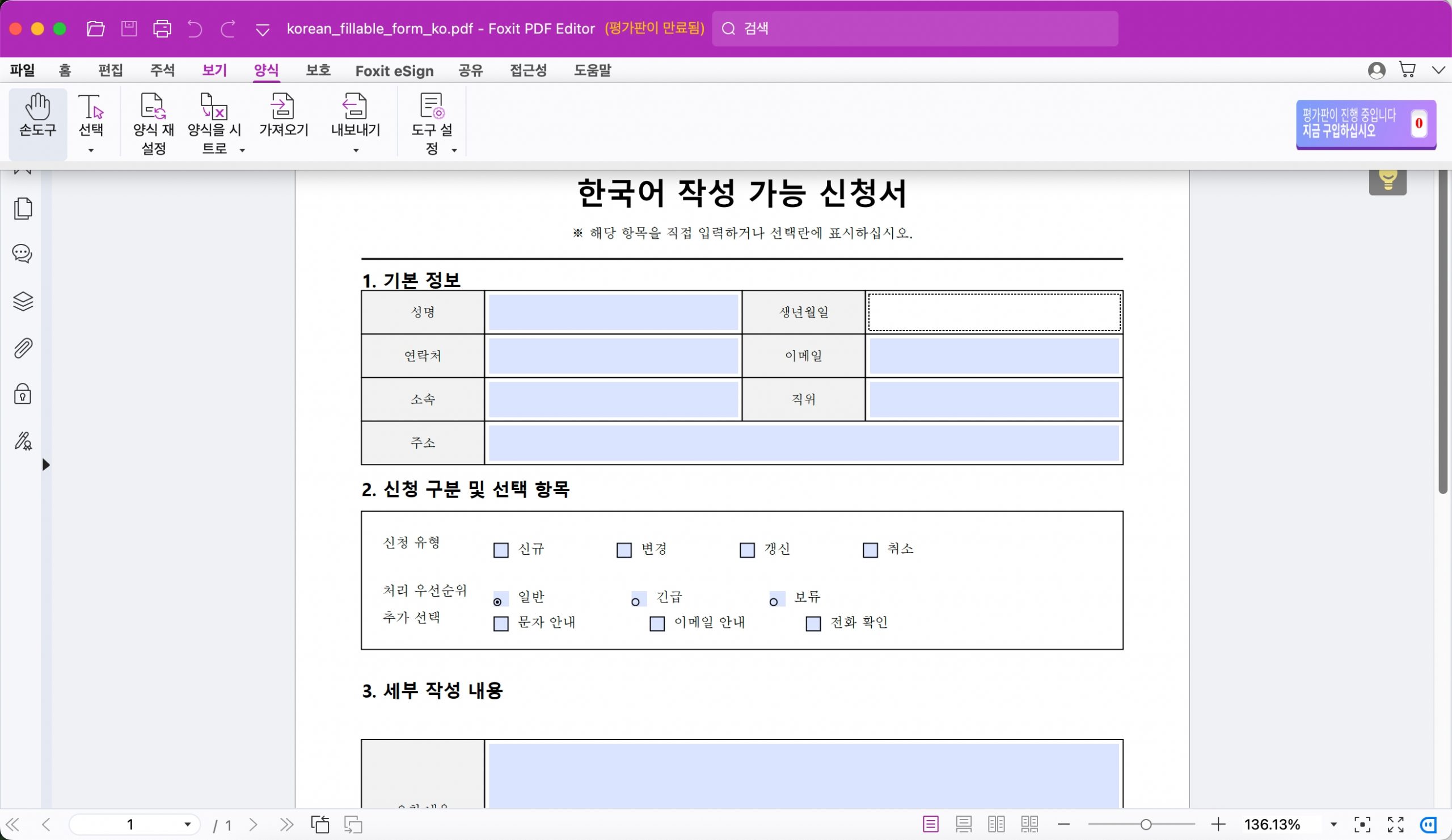Click the Open file folder icon

tap(96, 28)
